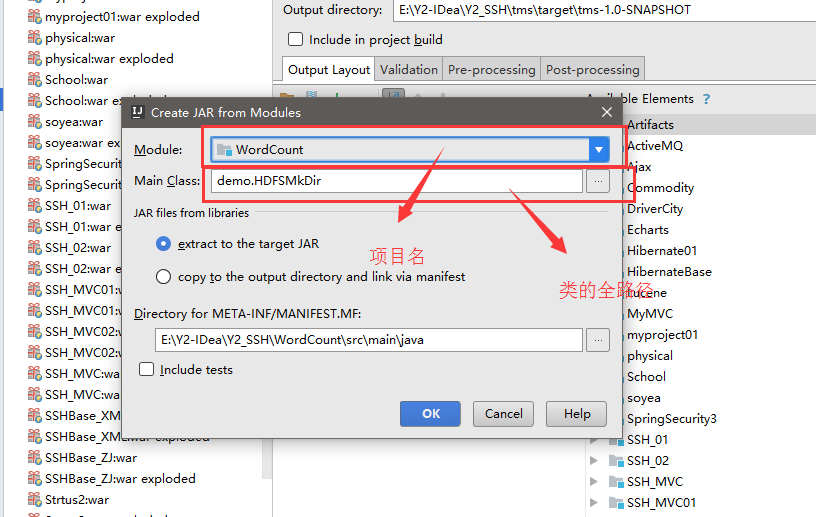Click the SSH_02 module folder icon
This screenshot has width=816, height=517.
point(617,461)
